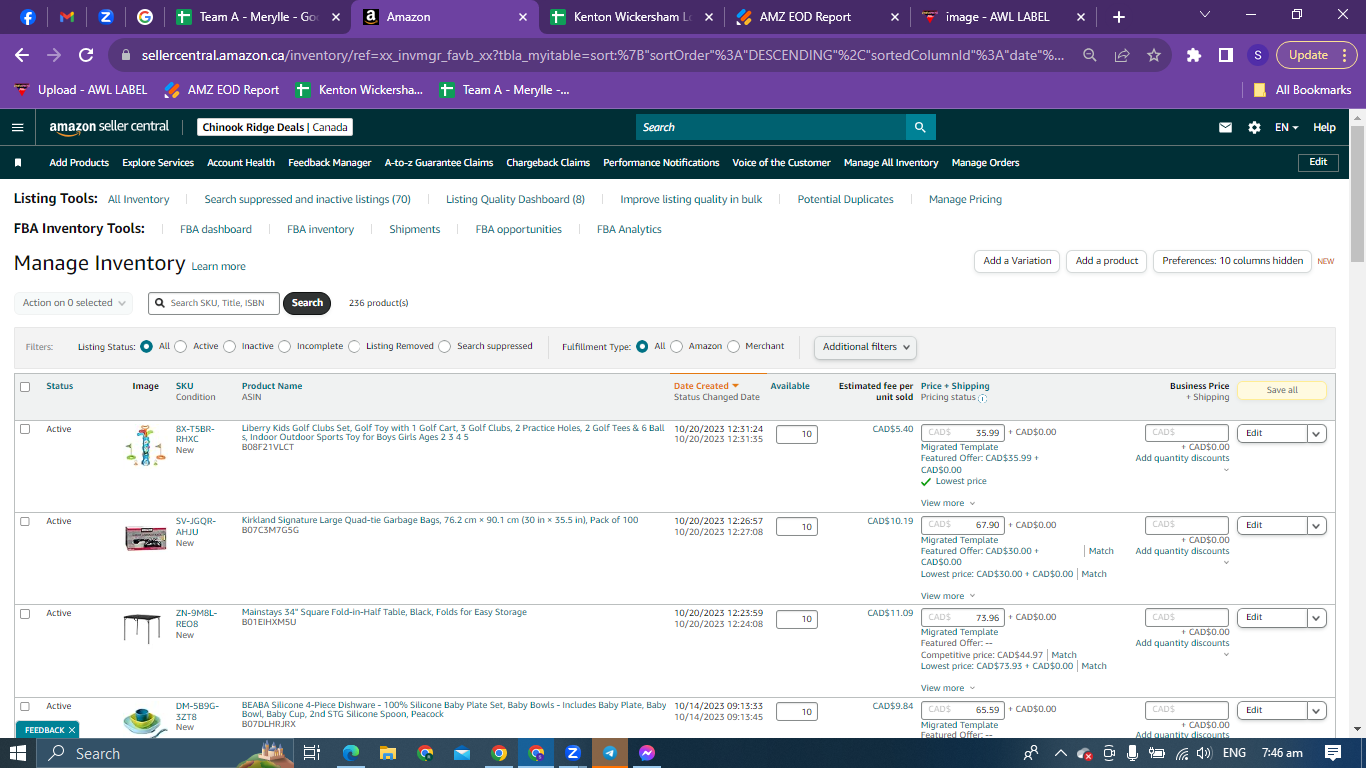1366x768 pixels.
Task: Open Add Products in the navigation bar
Action: tap(79, 163)
